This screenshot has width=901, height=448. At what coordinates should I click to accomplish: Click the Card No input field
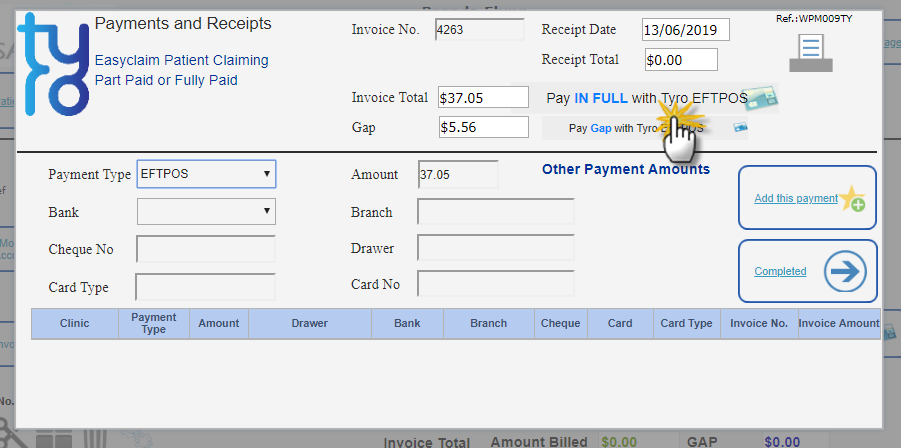pos(496,284)
